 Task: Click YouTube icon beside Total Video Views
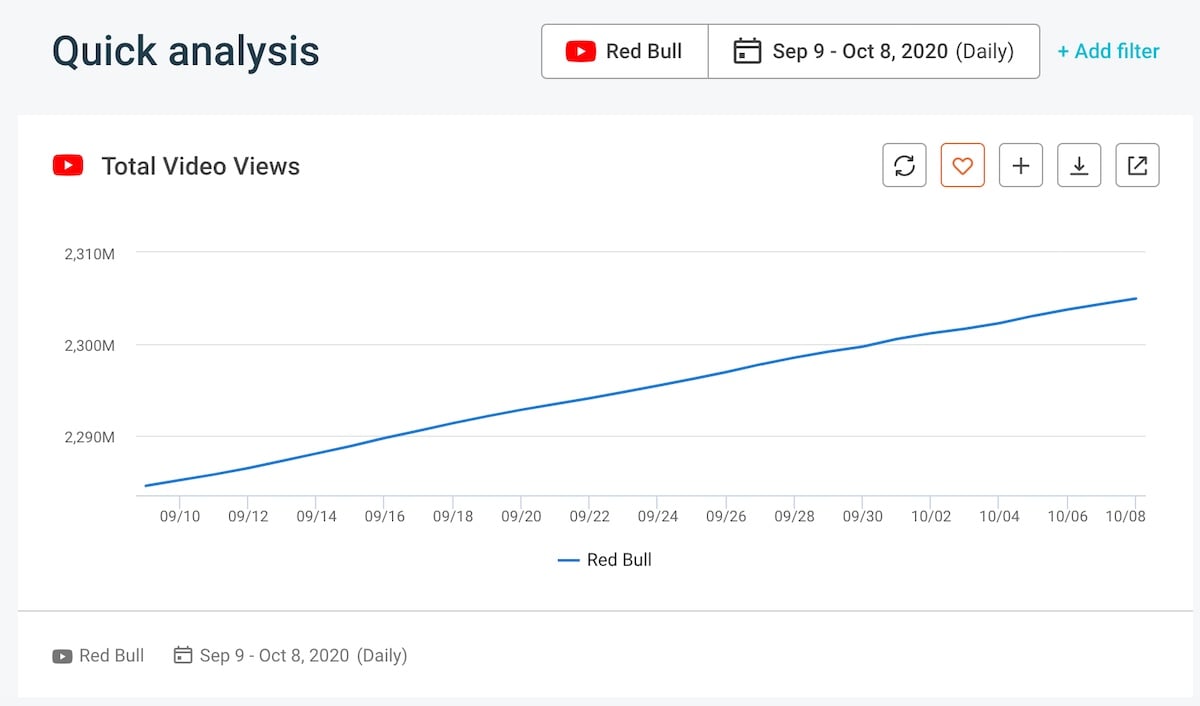tap(68, 166)
